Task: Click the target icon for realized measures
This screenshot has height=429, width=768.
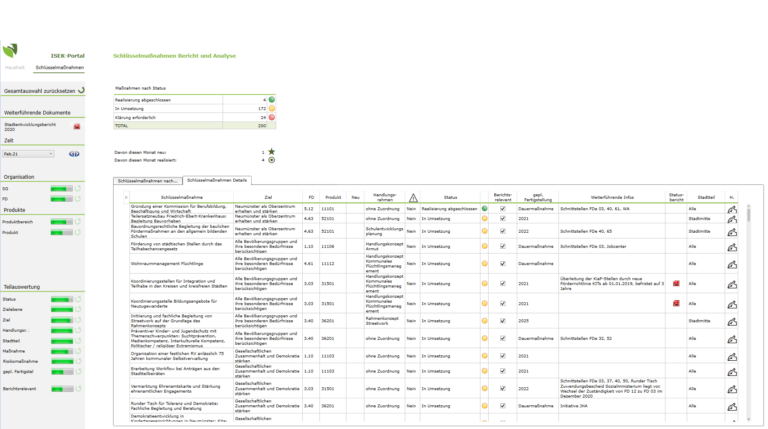Action: [271, 160]
